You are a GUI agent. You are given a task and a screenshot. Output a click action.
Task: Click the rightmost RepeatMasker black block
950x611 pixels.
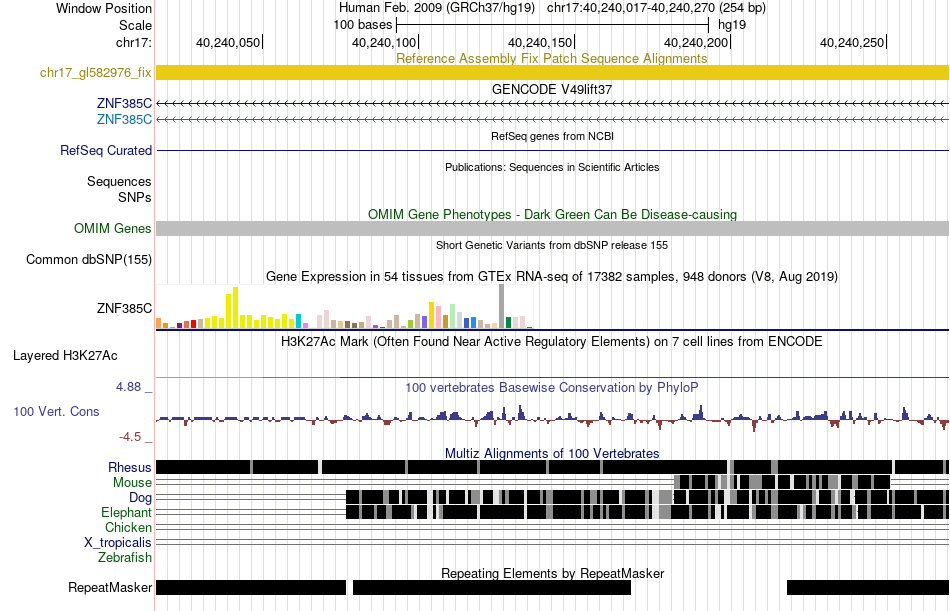868,587
